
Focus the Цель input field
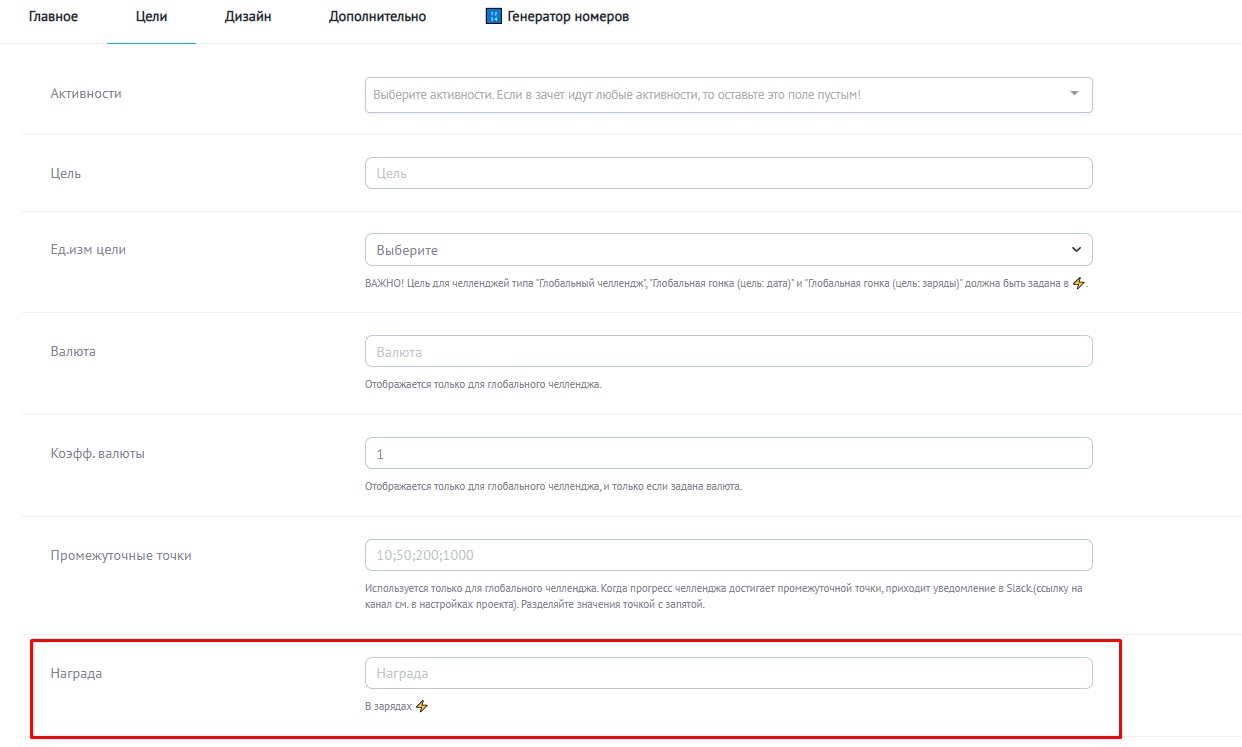coord(728,173)
